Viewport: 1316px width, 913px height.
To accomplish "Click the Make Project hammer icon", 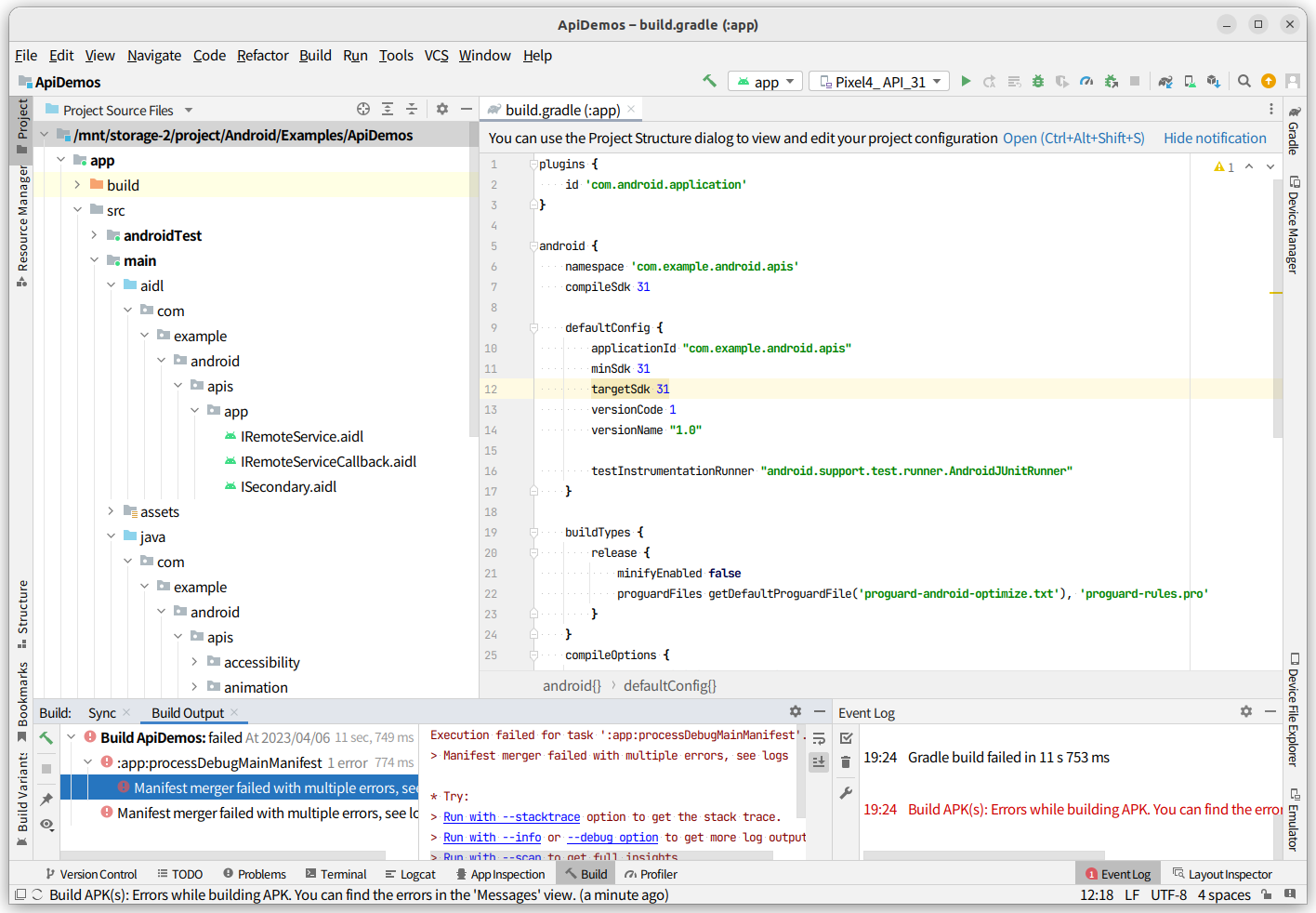I will (709, 81).
